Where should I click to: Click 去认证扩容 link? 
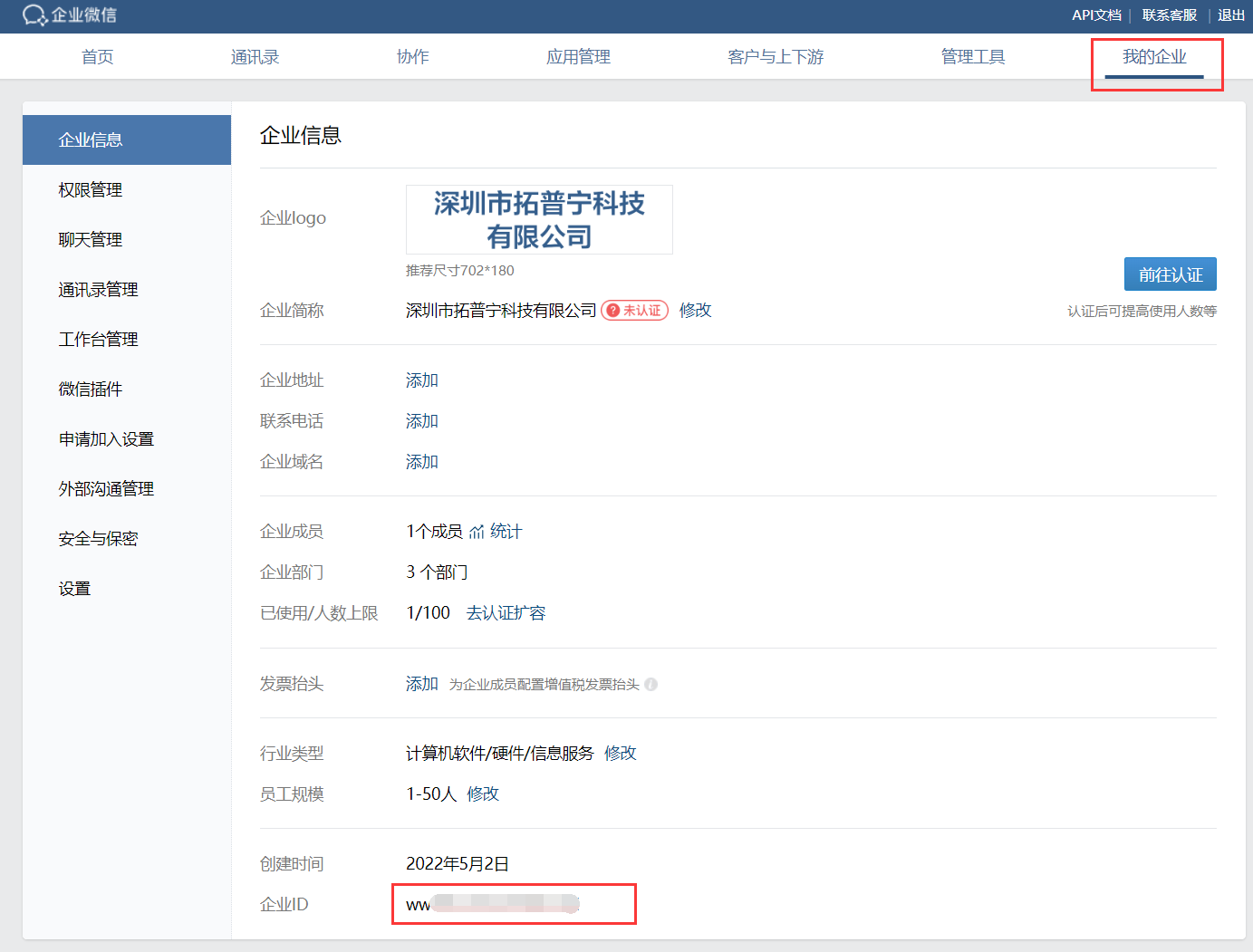click(x=506, y=613)
